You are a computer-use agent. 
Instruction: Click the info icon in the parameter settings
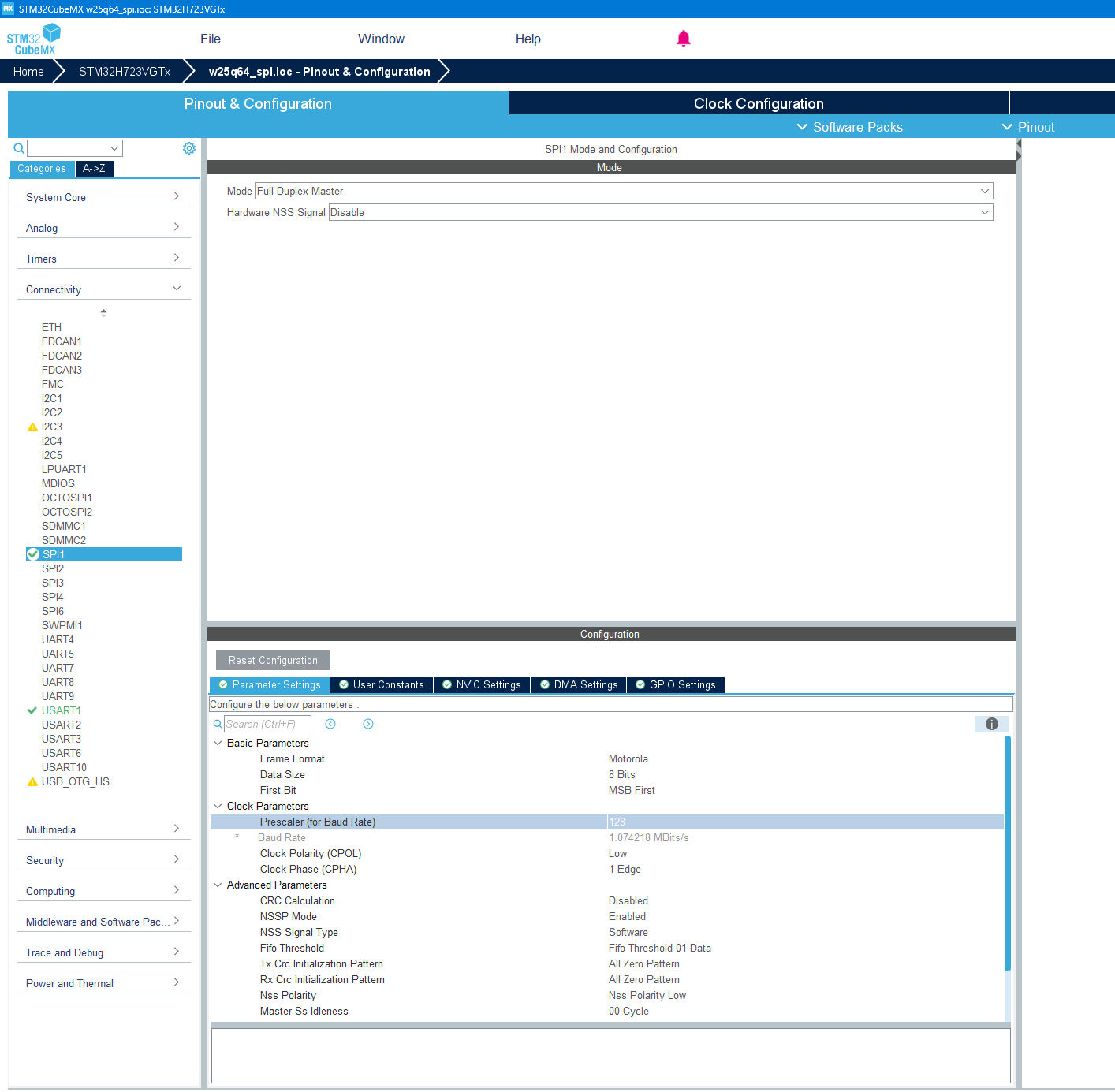[x=992, y=724]
